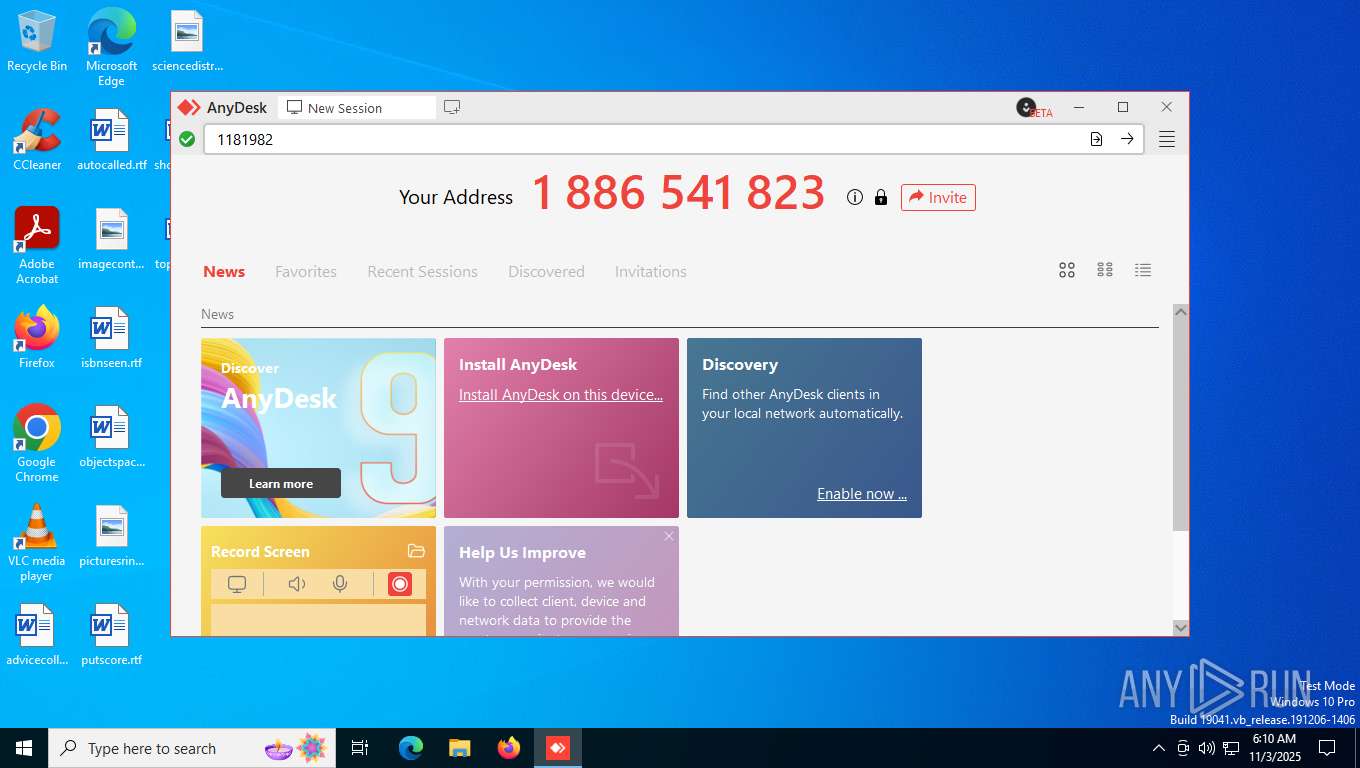Screen dimensions: 1360x768
Task: Click Install AnyDesk on this device link
Action: [561, 394]
